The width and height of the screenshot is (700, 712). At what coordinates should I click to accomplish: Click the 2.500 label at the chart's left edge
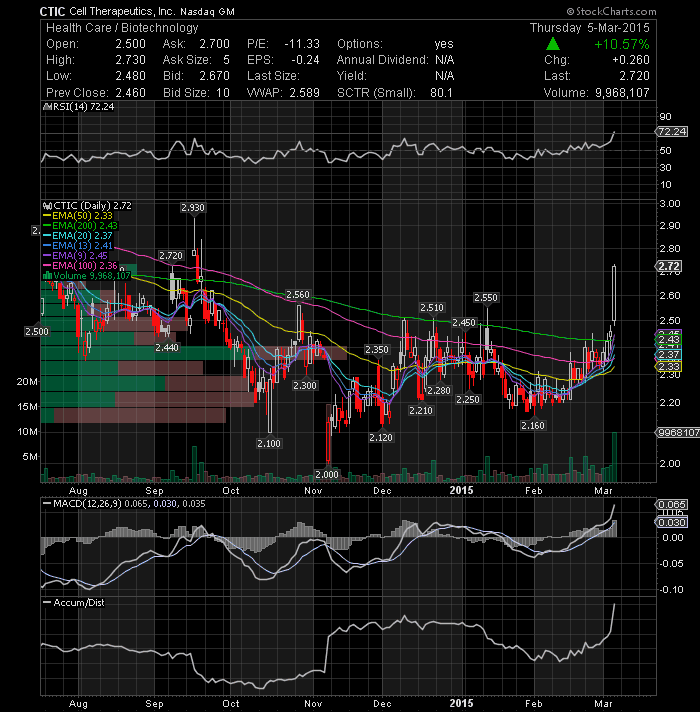coord(37,331)
